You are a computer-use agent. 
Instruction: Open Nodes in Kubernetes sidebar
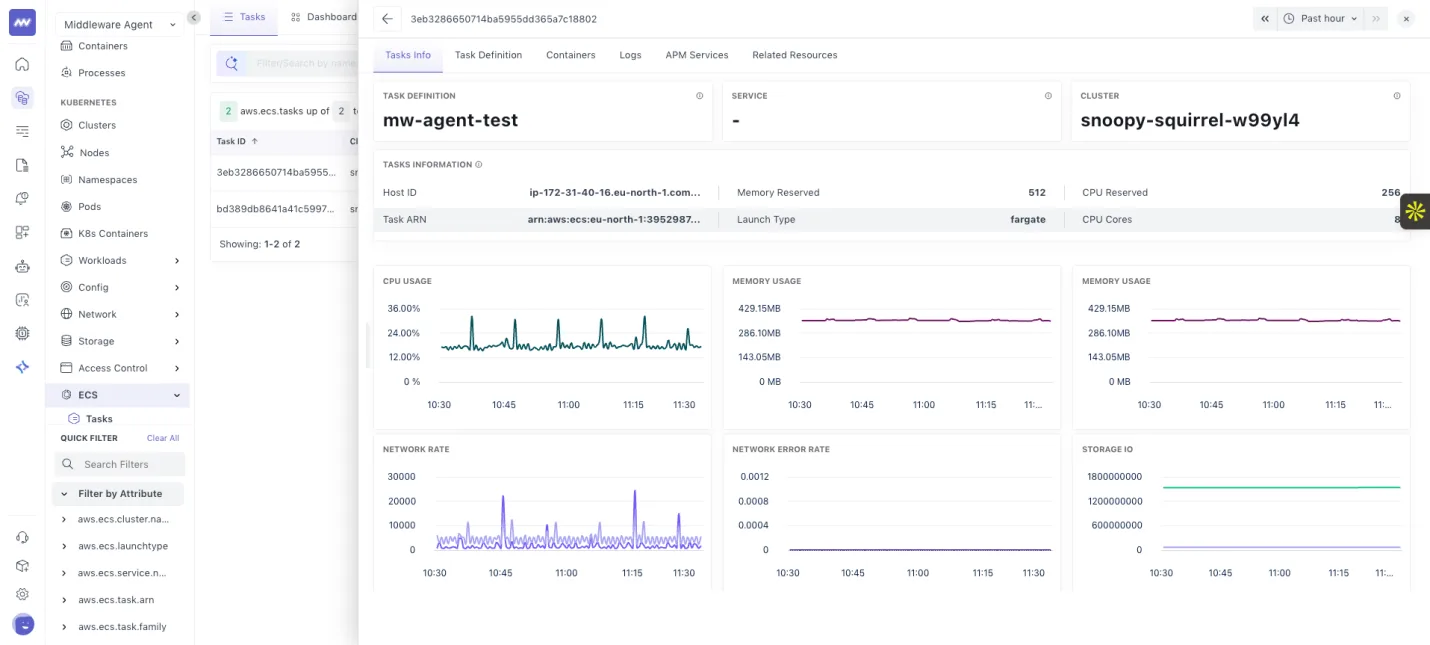point(94,153)
